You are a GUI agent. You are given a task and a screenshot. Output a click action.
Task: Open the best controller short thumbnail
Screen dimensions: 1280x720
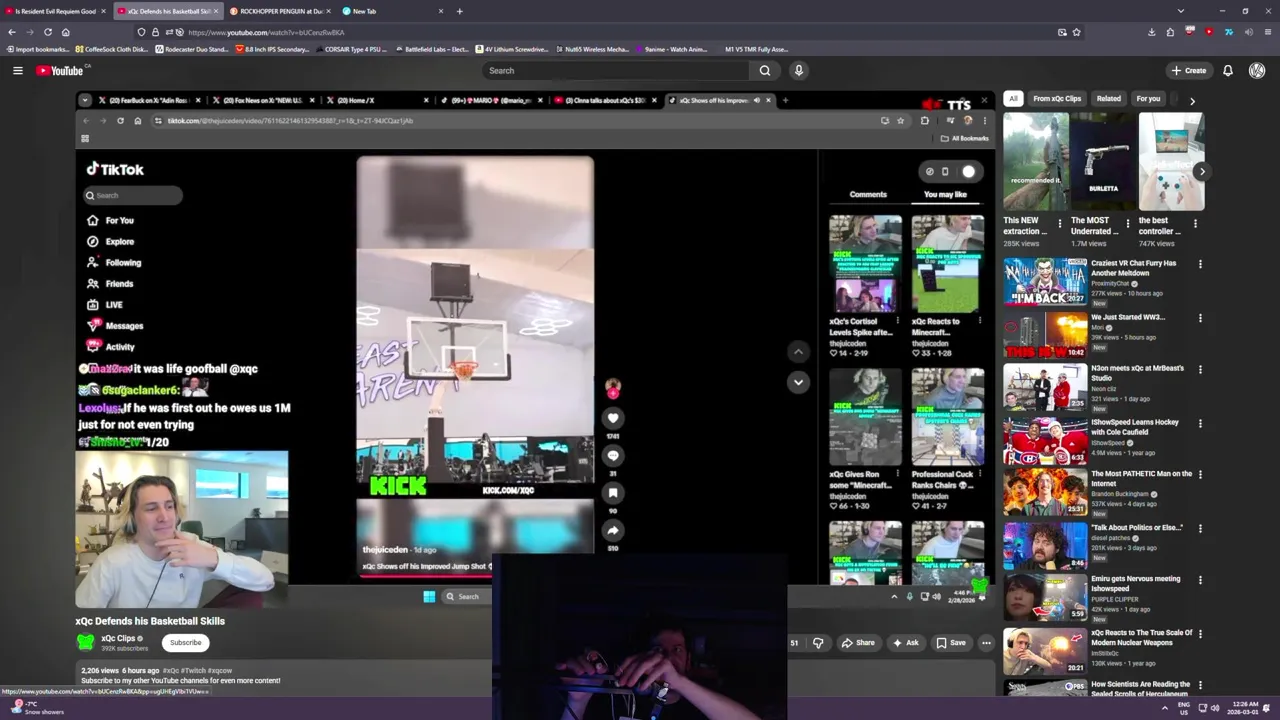pos(1171,162)
